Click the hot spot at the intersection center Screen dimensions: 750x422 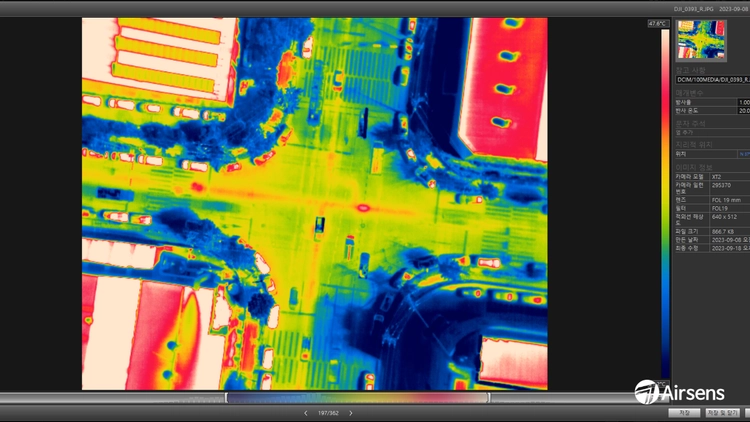(x=363, y=208)
